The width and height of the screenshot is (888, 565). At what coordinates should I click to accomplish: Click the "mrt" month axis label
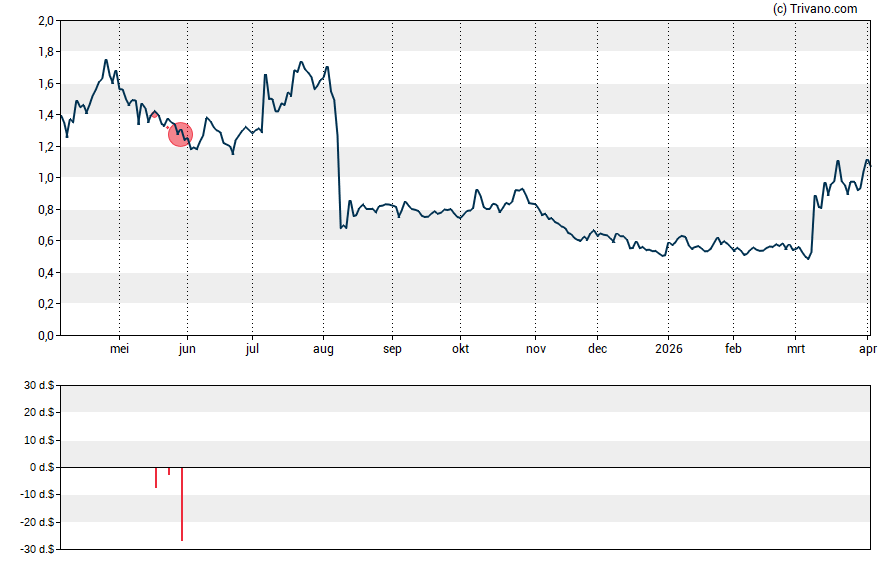pyautogui.click(x=797, y=349)
